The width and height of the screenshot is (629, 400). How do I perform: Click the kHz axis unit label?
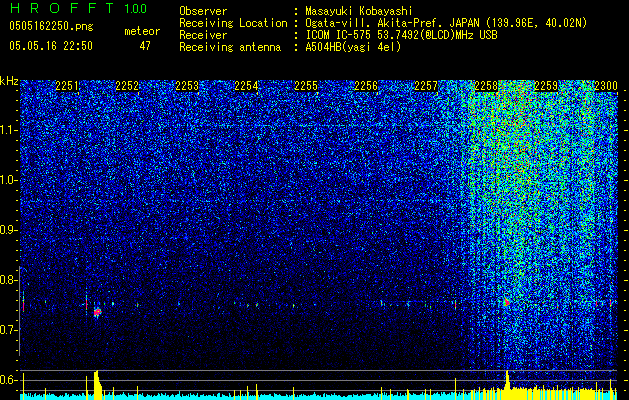pyautogui.click(x=9, y=81)
